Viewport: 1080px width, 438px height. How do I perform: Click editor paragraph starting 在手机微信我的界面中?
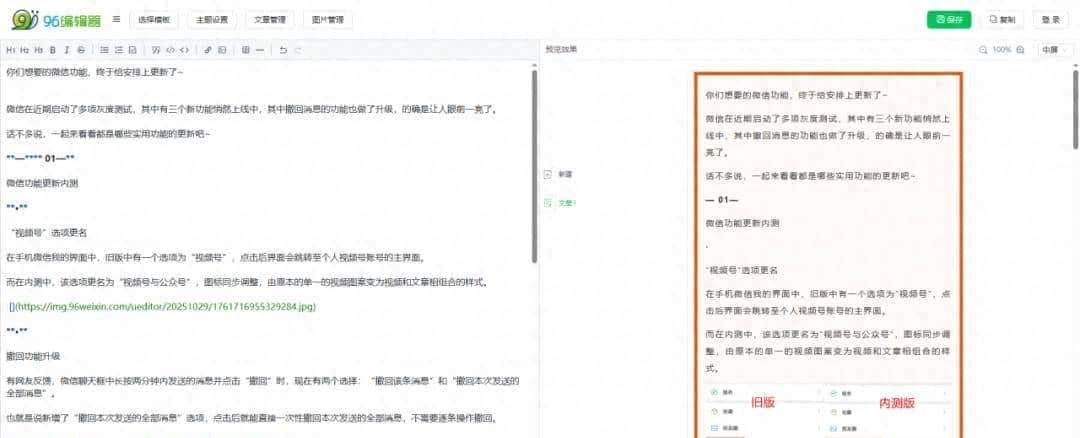(x=215, y=258)
